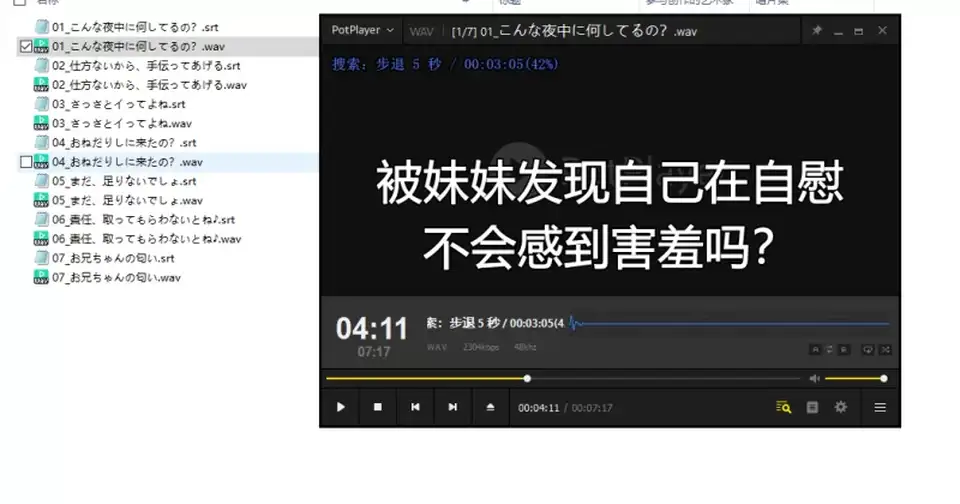Select file 05_まだ、足りないでしょ.srt

click(124, 181)
